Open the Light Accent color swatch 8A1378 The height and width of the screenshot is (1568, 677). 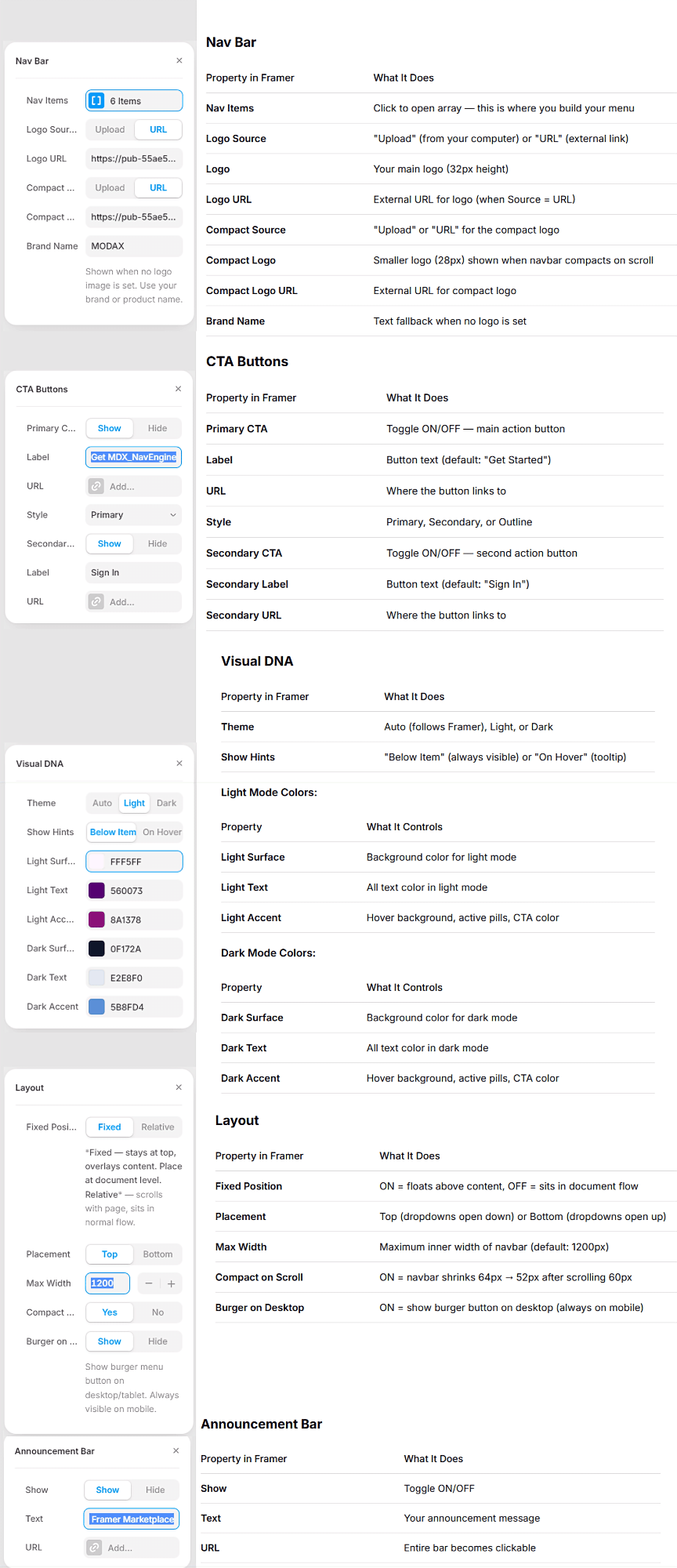point(96,920)
